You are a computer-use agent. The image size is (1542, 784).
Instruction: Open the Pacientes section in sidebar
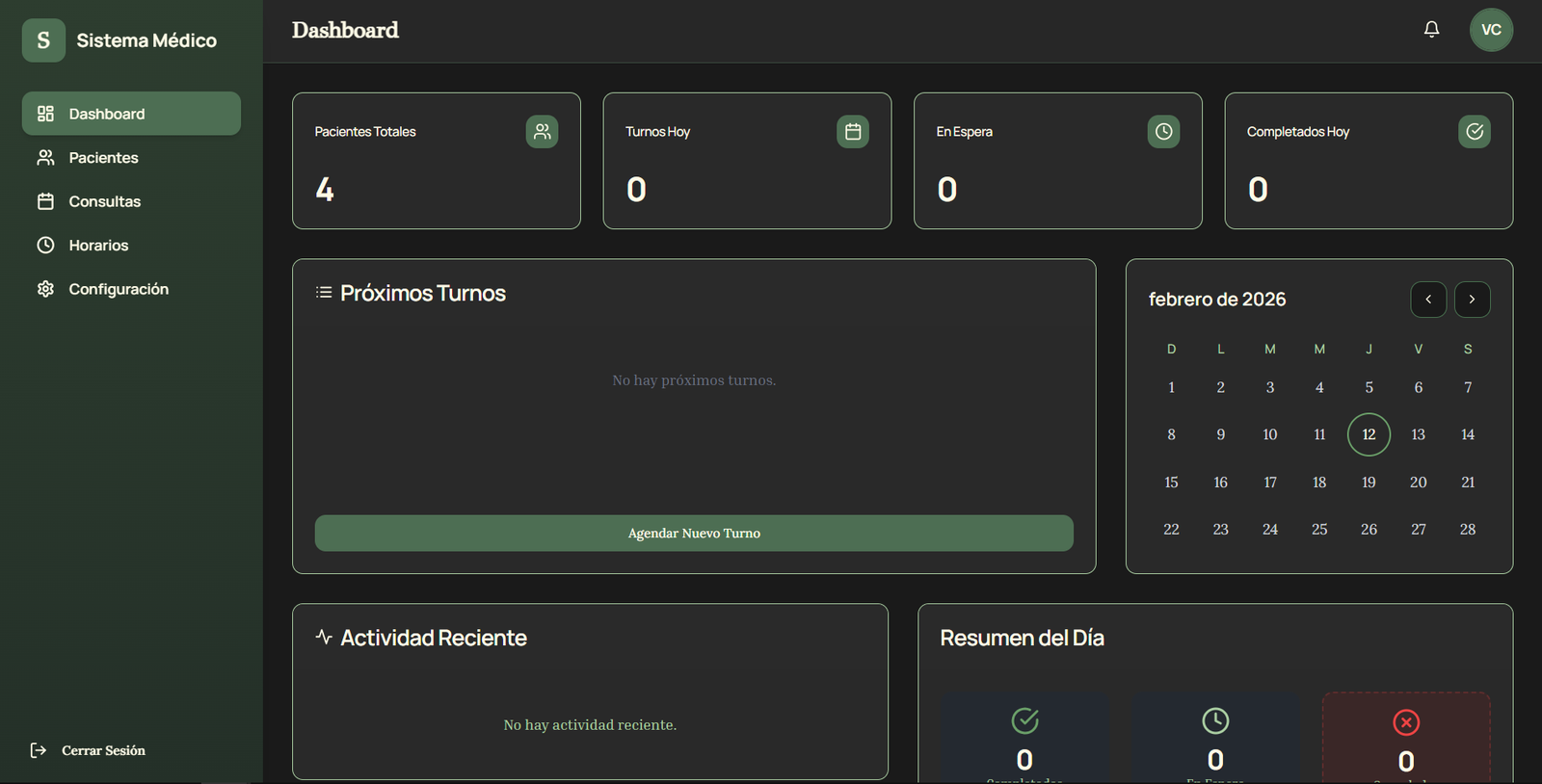point(103,158)
